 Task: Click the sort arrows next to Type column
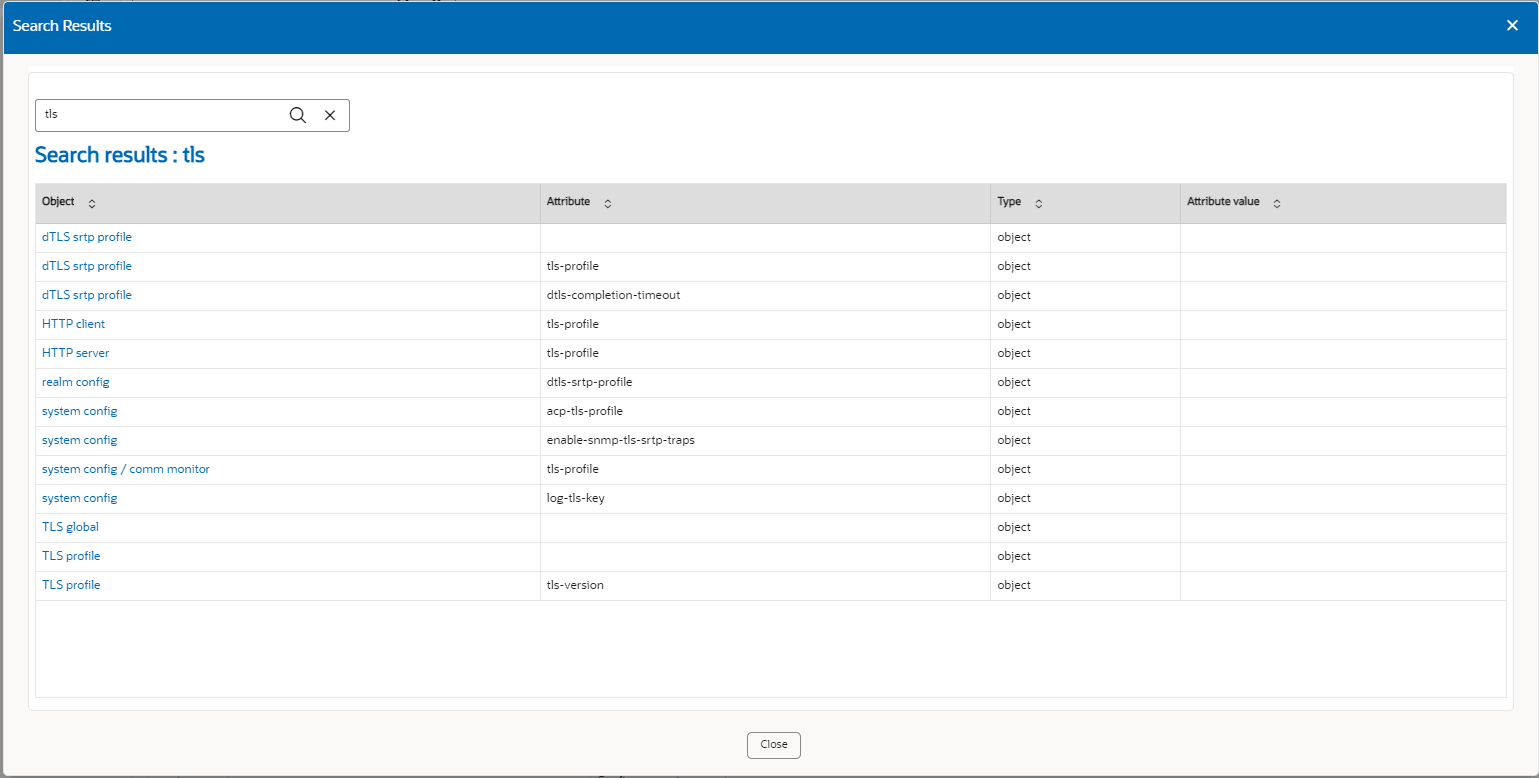pos(1037,202)
